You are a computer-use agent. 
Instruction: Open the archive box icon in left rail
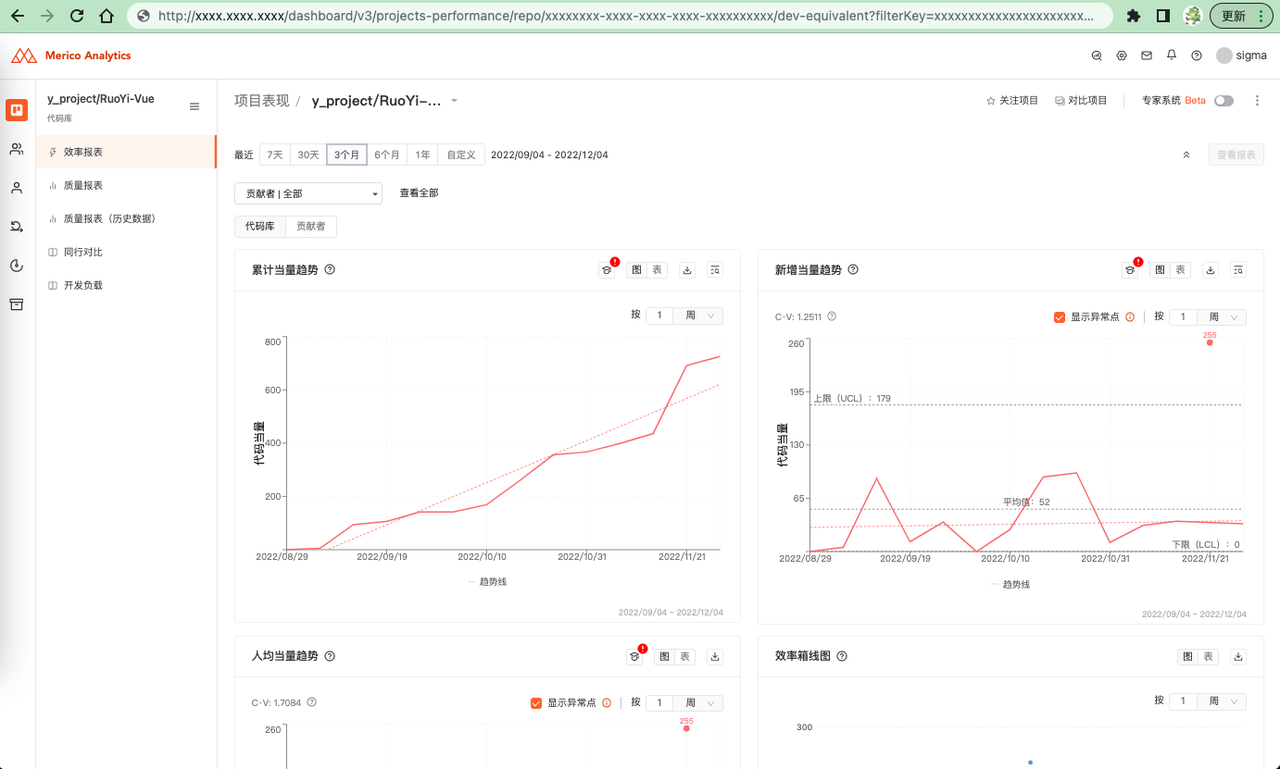(17, 304)
